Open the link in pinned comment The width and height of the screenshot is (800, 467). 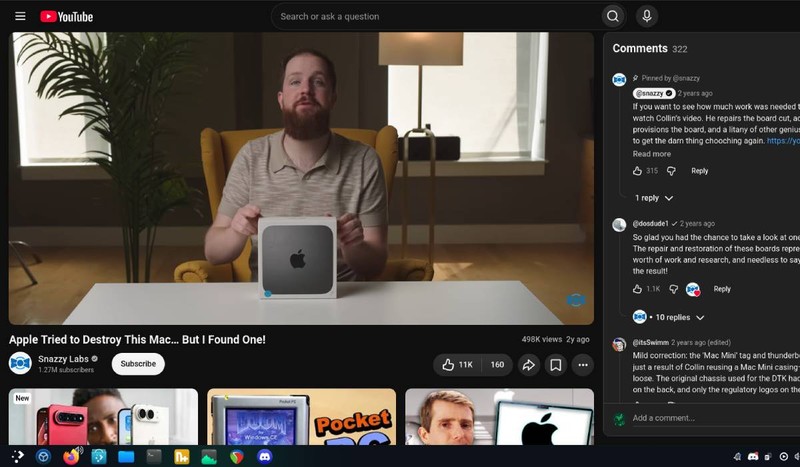click(x=783, y=141)
